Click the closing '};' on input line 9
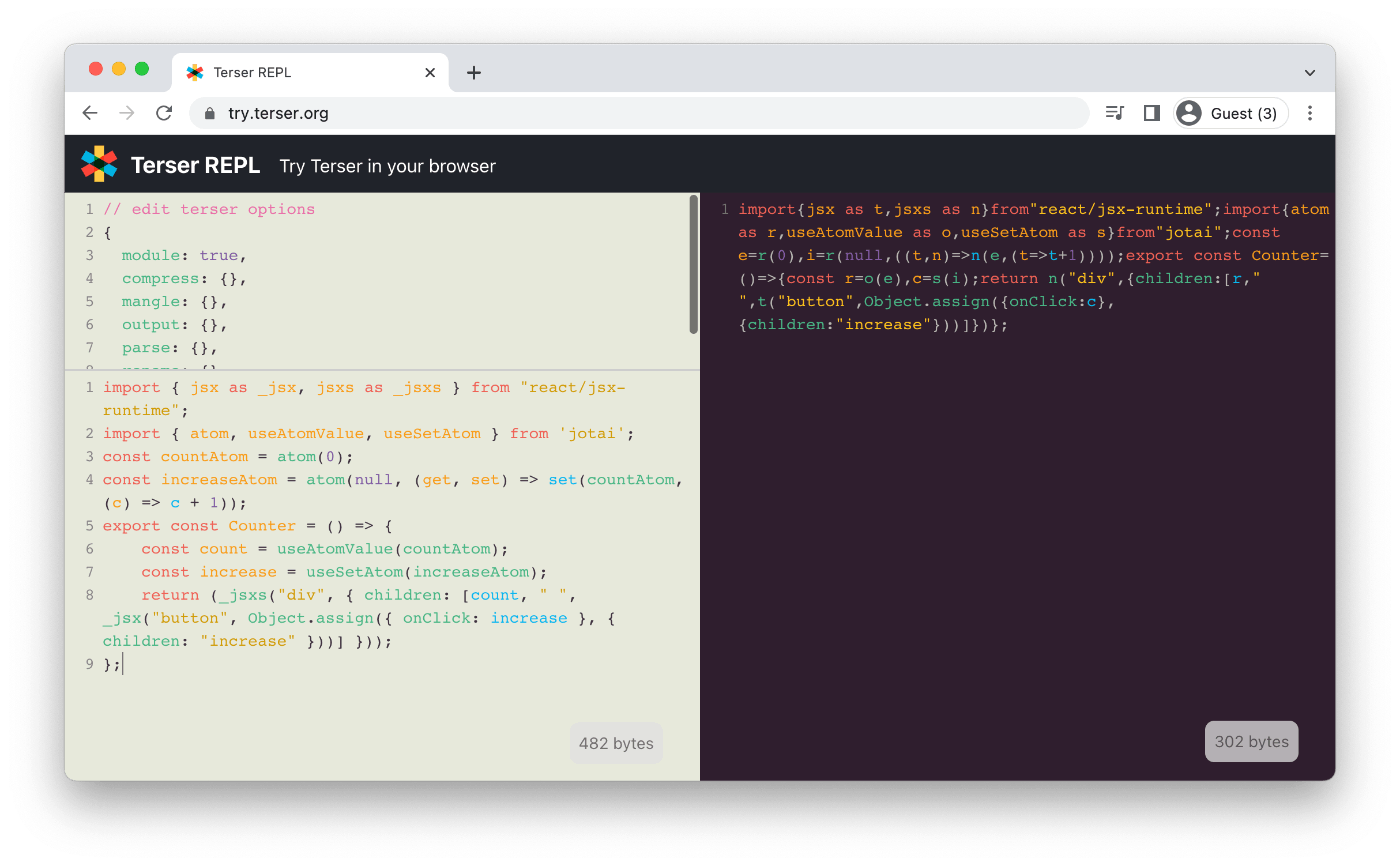The width and height of the screenshot is (1400, 866). point(112,664)
